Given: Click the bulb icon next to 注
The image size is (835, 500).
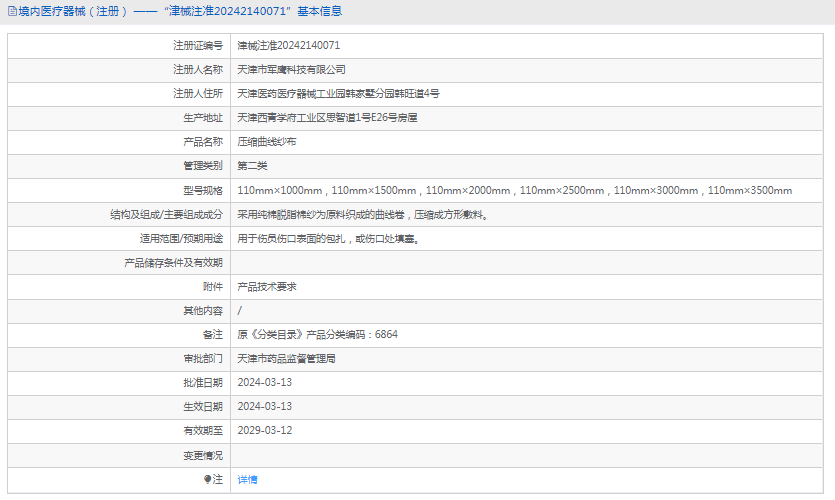Looking at the screenshot, I should 208,480.
